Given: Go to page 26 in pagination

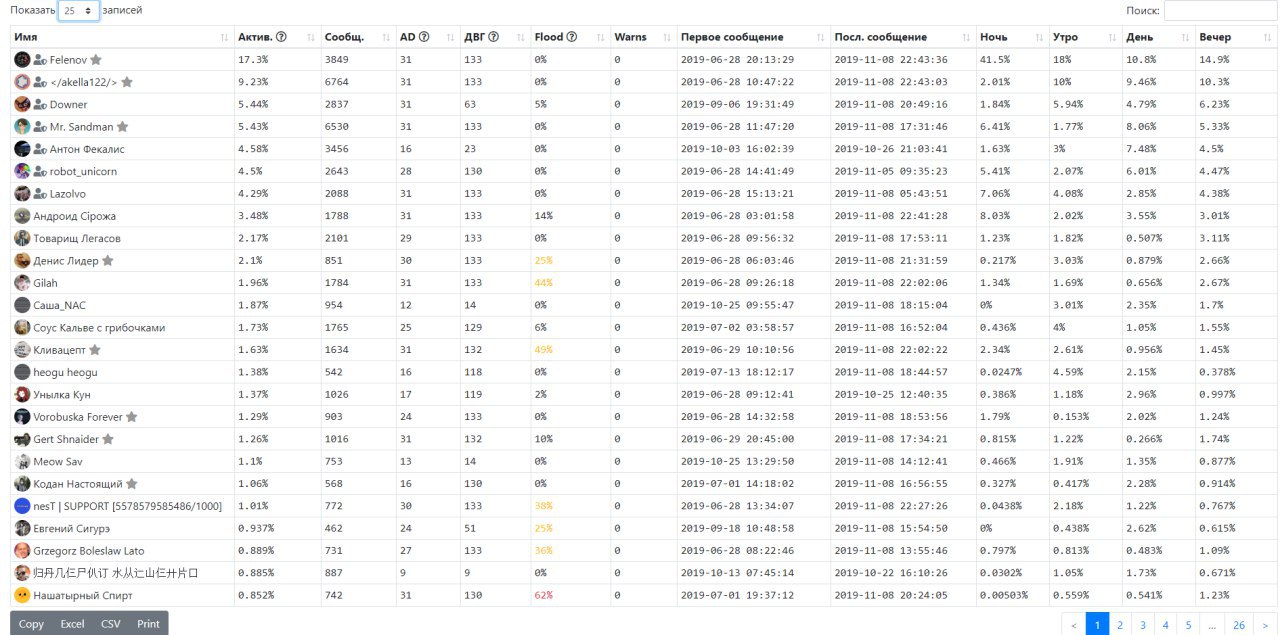Looking at the screenshot, I should (x=1239, y=625).
